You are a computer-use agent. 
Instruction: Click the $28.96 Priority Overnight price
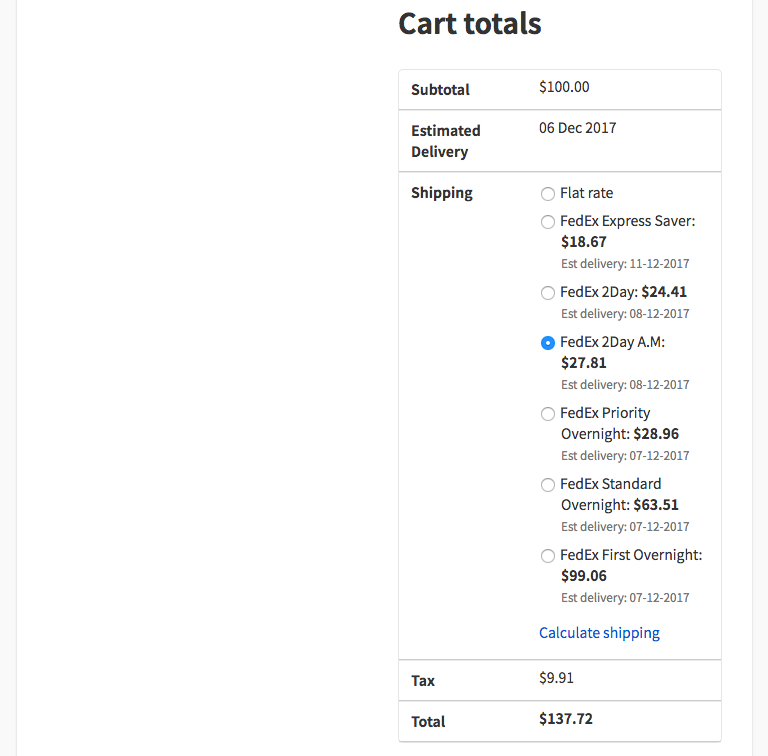tap(656, 434)
